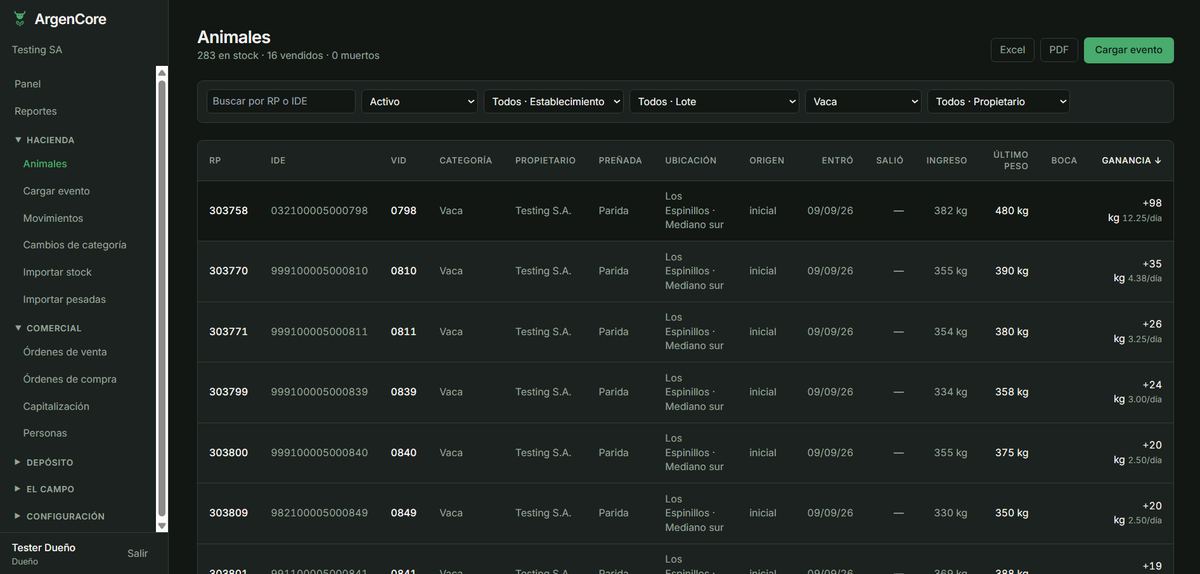Click the +98 ganancia value

point(1152,203)
